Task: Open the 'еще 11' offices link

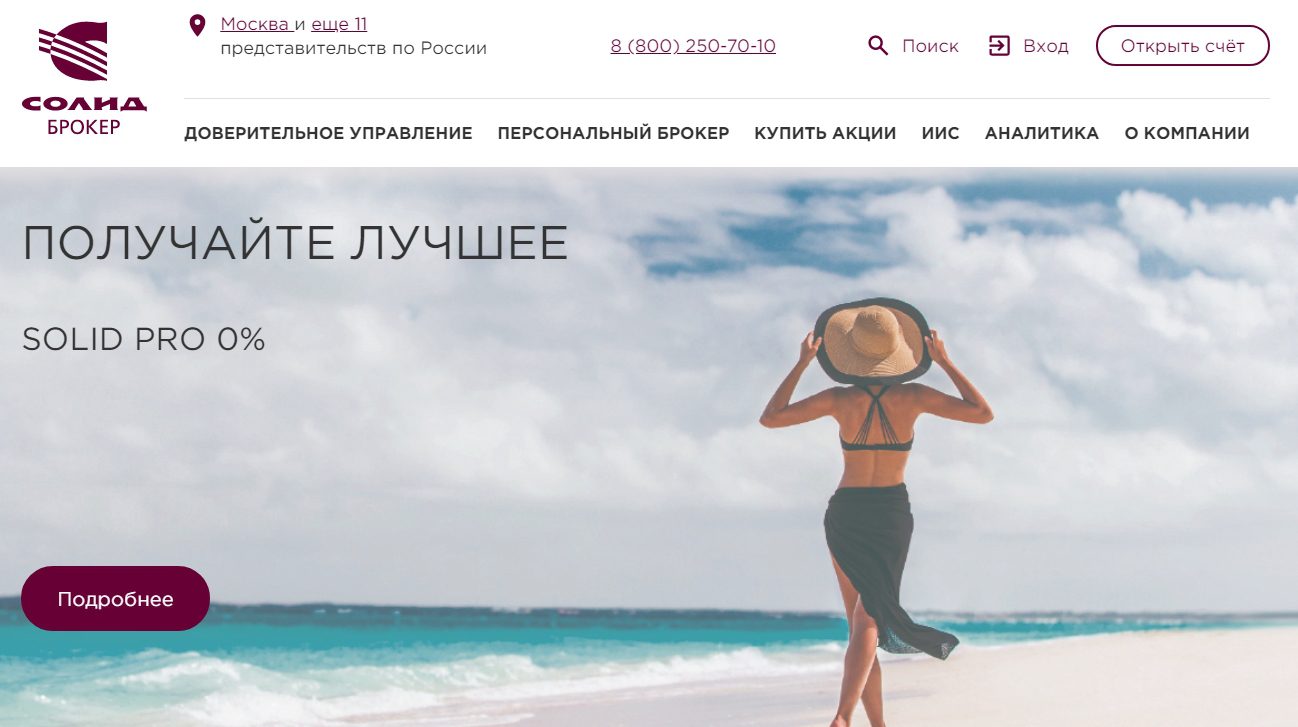Action: pyautogui.click(x=339, y=24)
